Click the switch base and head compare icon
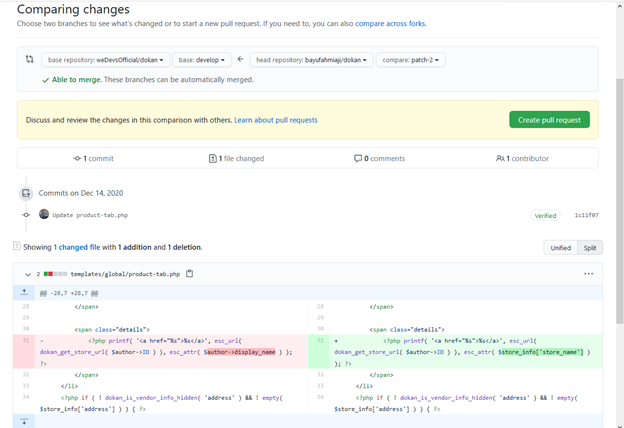Viewport: 624px width, 428px height. point(29,59)
